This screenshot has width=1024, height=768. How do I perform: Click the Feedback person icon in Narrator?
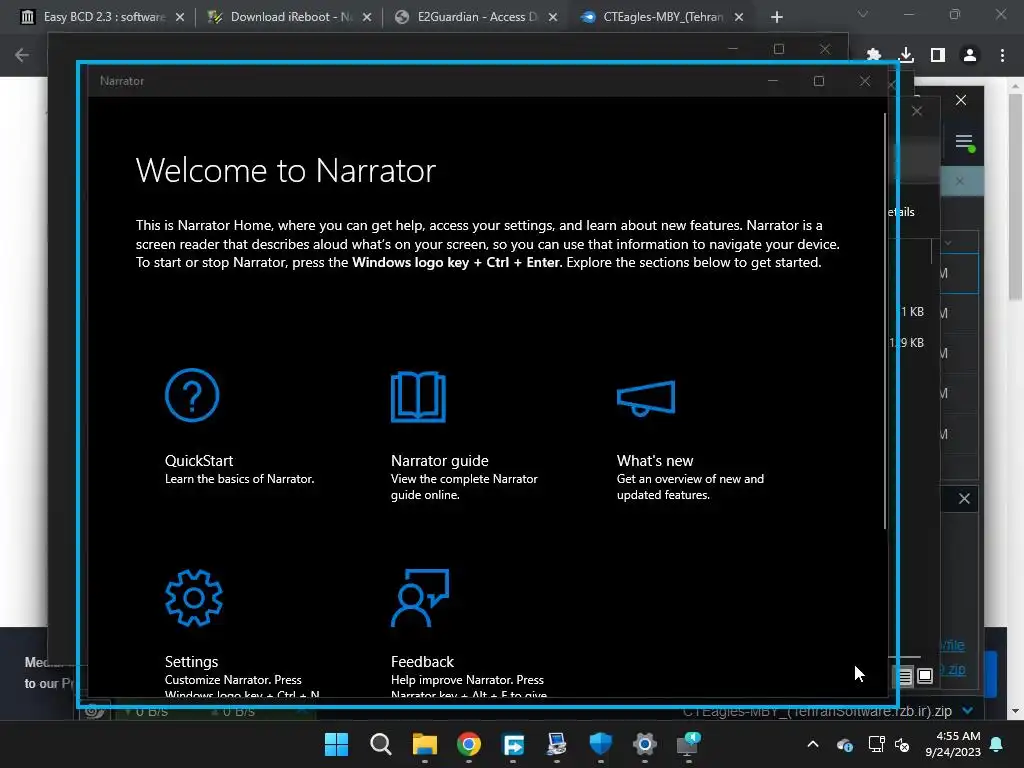tap(420, 598)
